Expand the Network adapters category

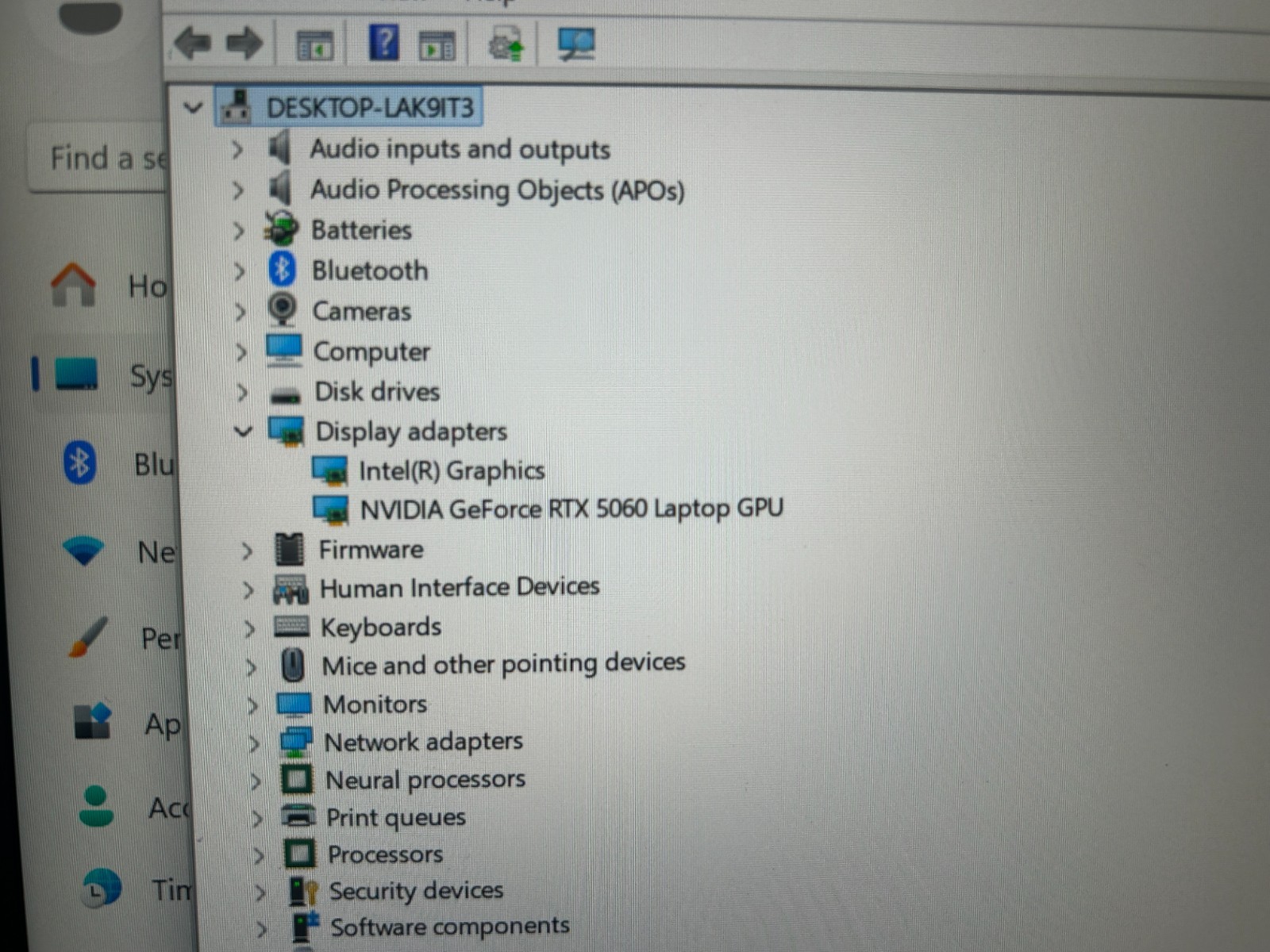(x=254, y=744)
